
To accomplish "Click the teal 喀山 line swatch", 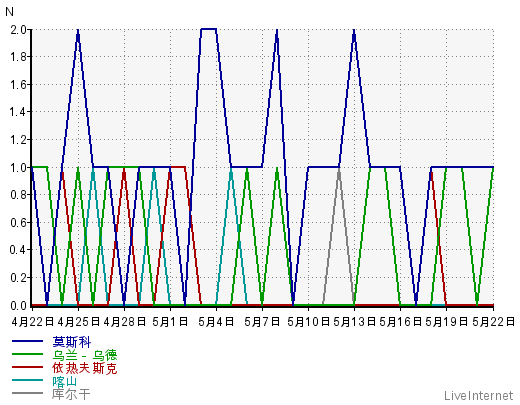I will coord(27,380).
